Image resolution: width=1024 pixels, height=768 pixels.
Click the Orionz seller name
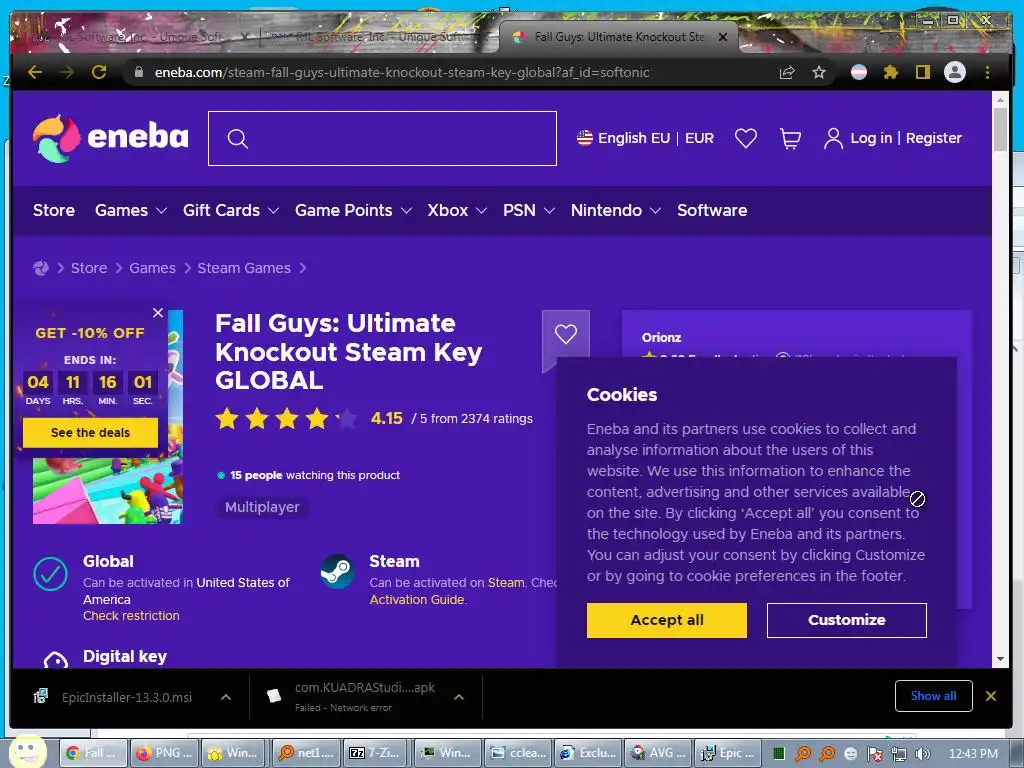[661, 338]
